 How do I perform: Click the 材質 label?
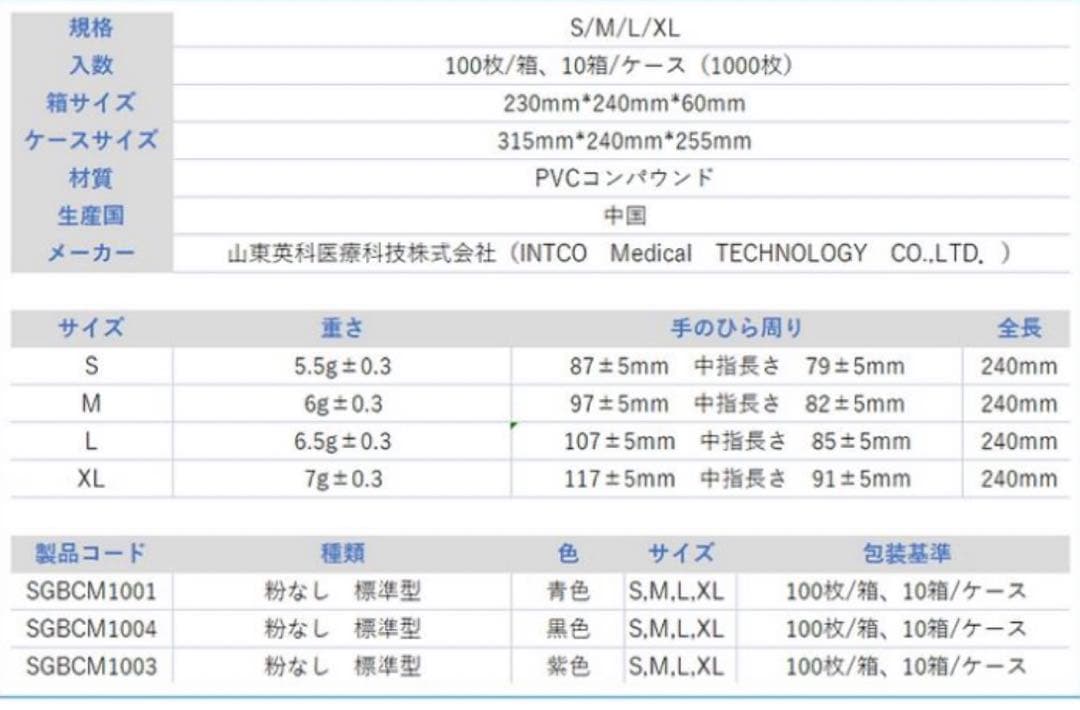click(91, 178)
